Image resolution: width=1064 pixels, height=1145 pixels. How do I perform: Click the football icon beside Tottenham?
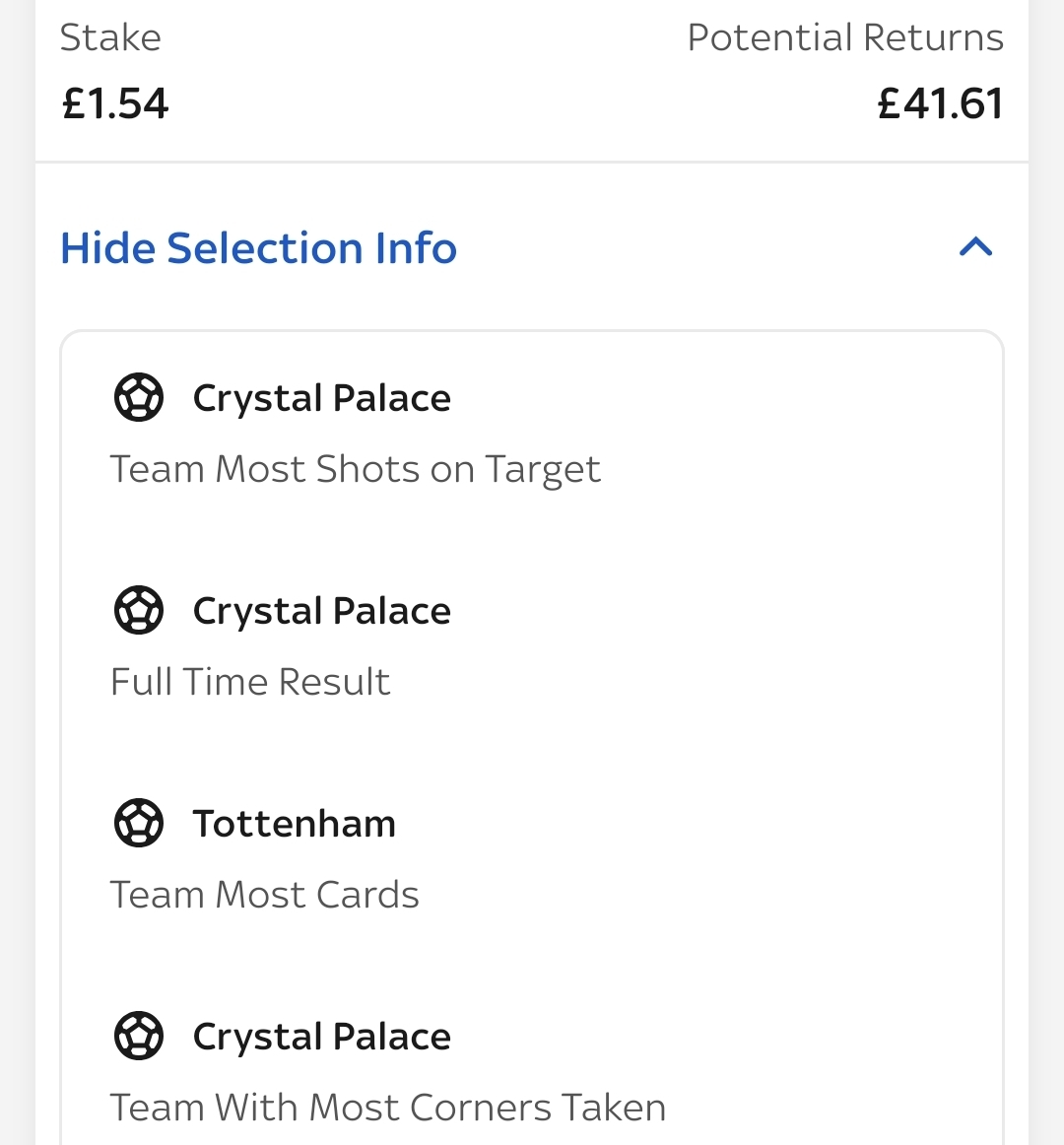click(139, 823)
